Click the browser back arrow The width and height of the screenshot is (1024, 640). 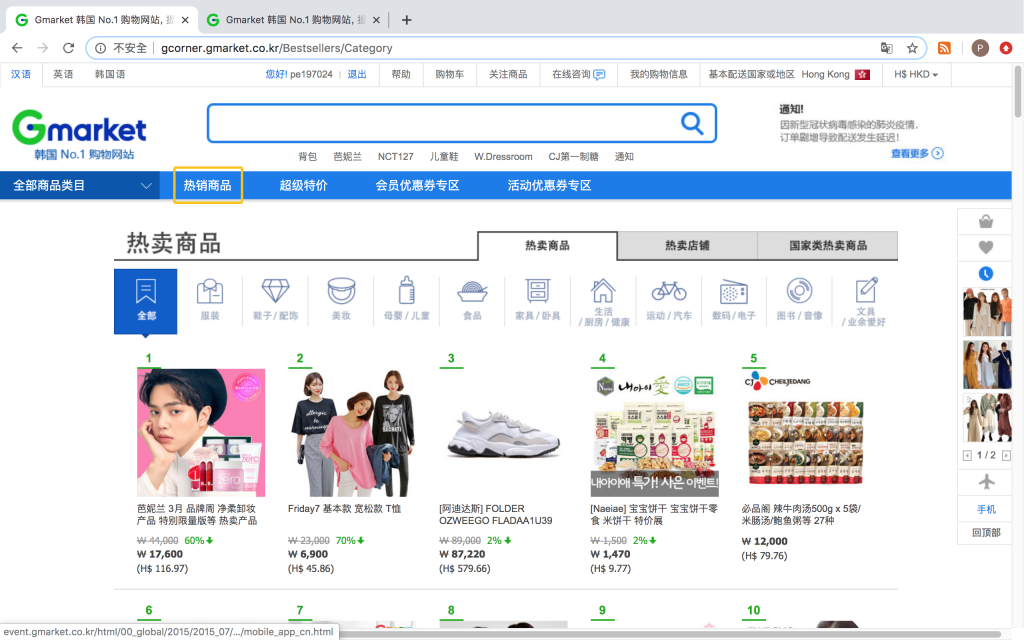tap(17, 48)
